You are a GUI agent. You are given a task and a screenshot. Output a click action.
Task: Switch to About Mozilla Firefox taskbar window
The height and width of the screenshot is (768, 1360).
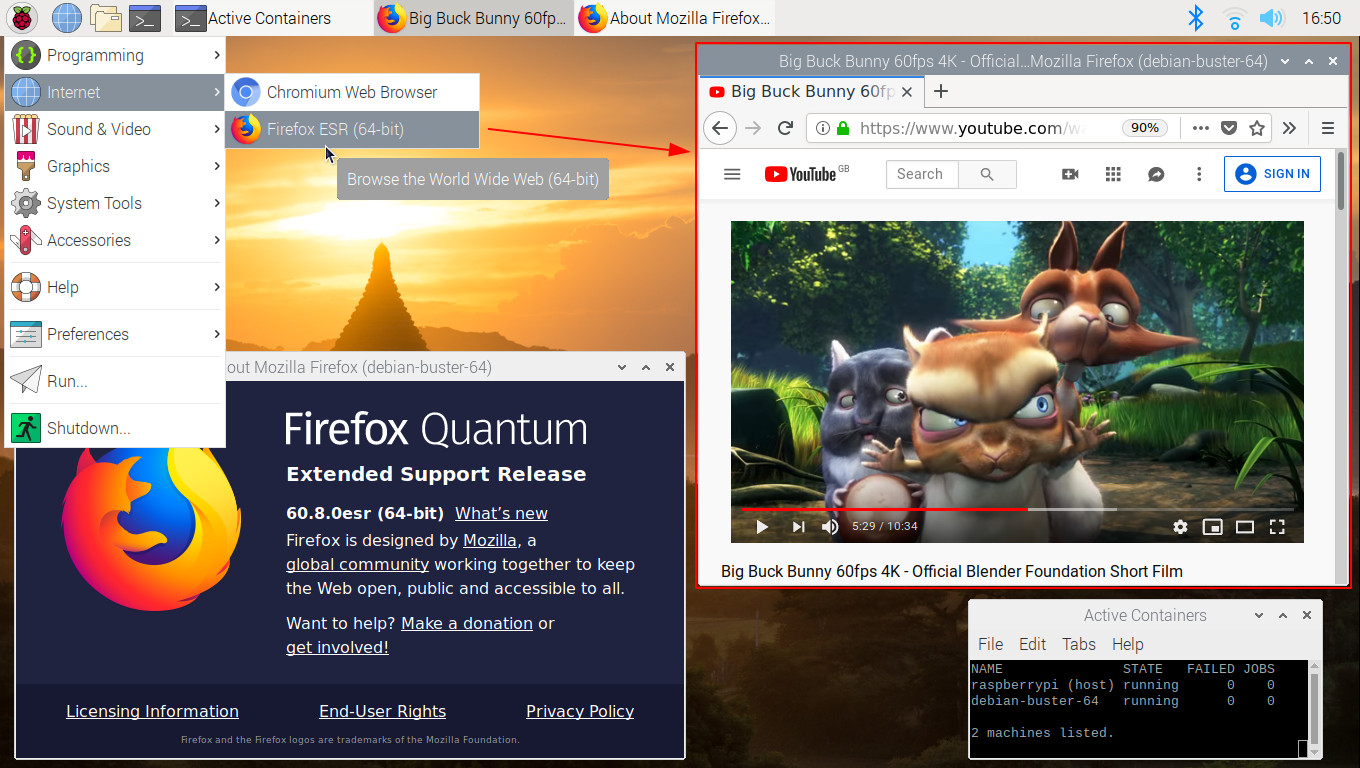(675, 18)
